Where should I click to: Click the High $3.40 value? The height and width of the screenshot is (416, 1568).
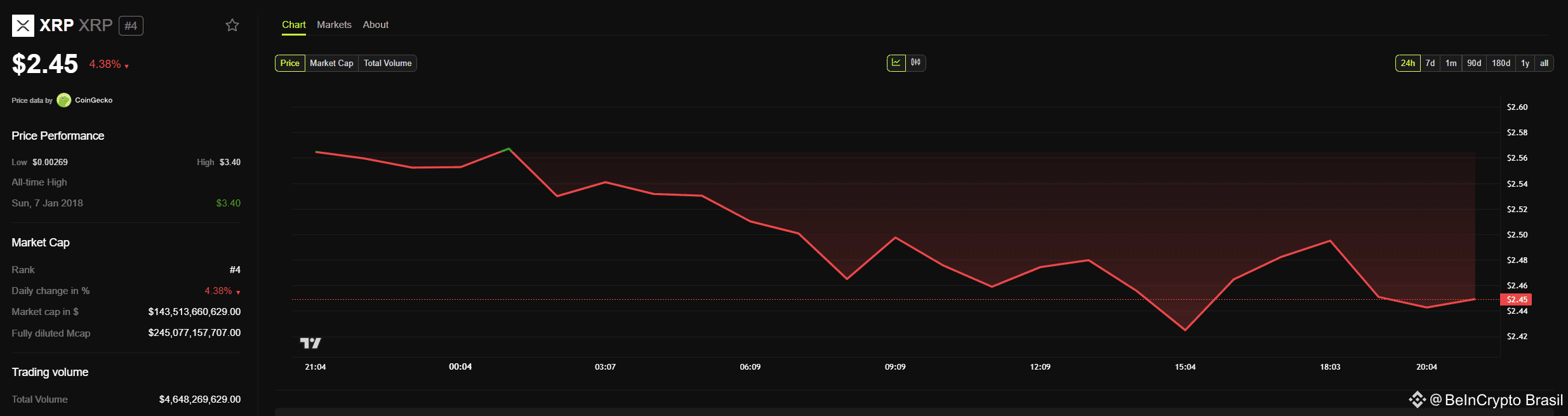coord(230,163)
